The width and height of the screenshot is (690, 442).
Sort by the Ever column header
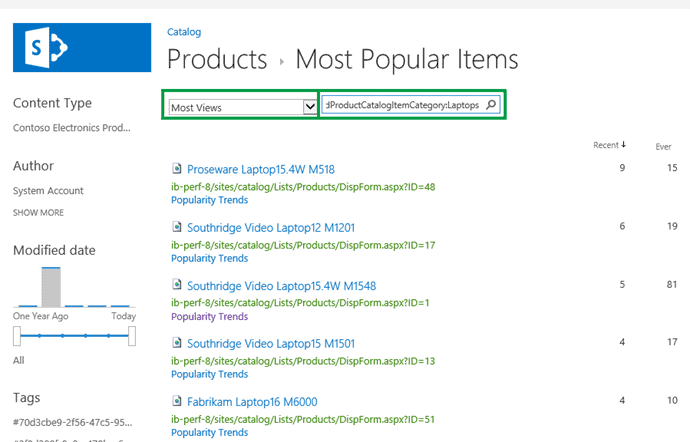(664, 147)
